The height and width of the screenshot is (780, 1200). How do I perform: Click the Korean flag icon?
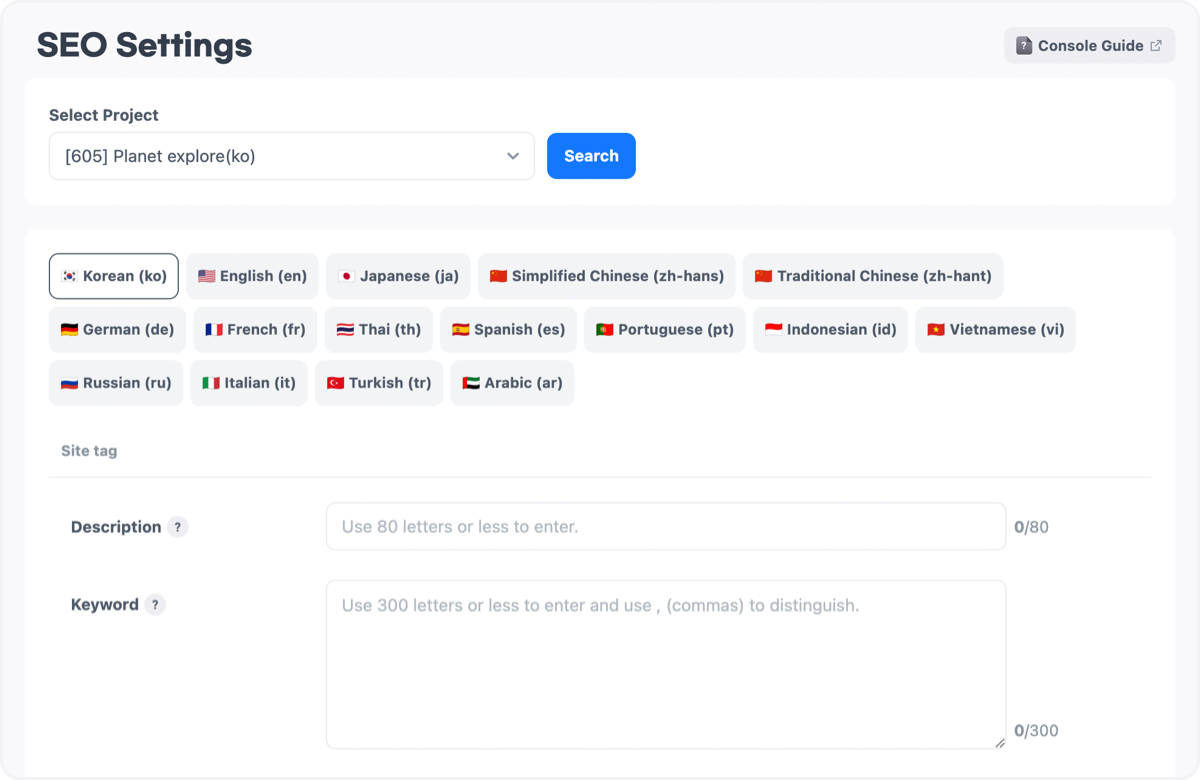(69, 276)
